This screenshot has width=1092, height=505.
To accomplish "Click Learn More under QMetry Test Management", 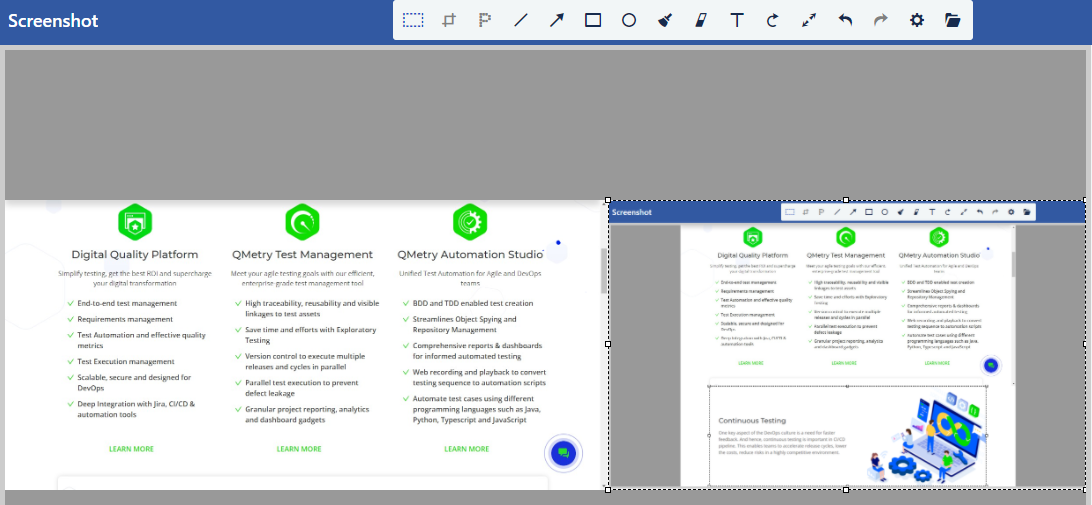I will 299,449.
